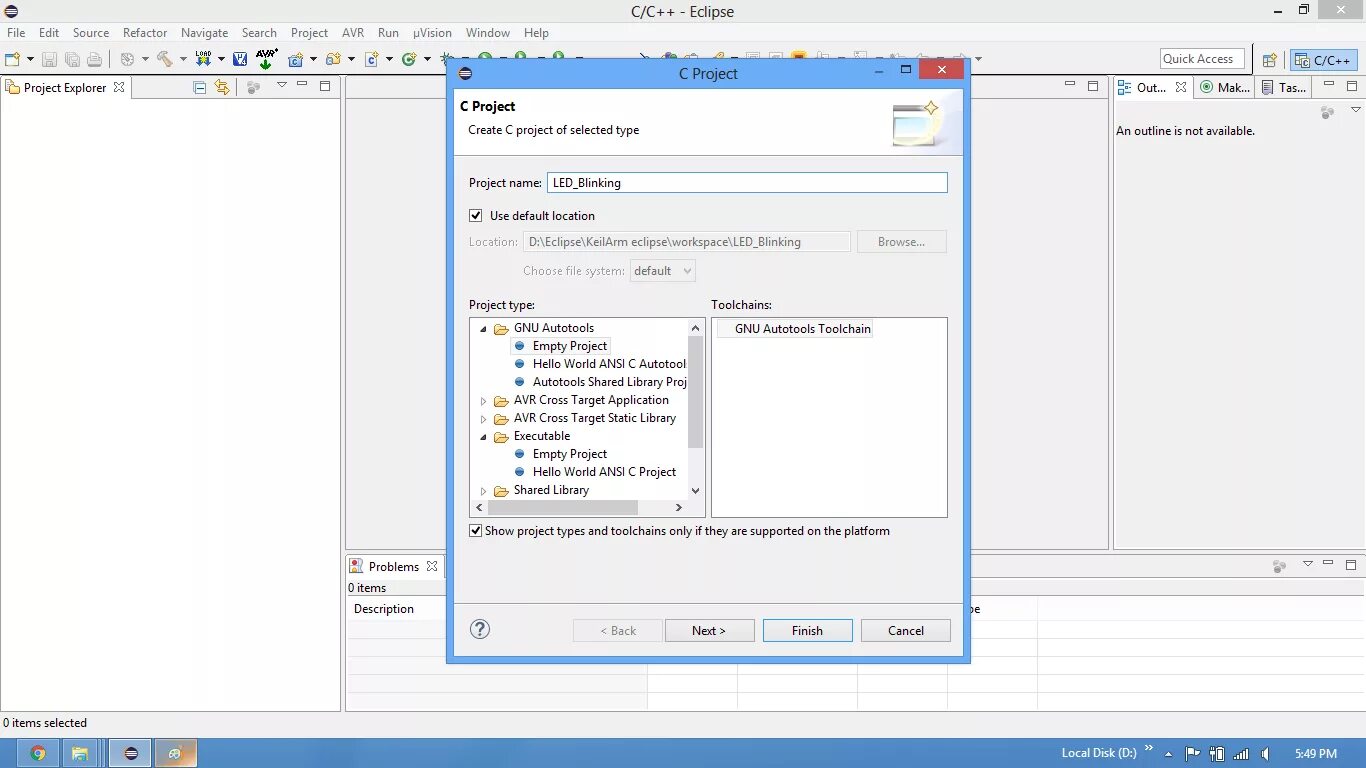This screenshot has width=1366, height=768.
Task: Click the AVR upload toolbar icon
Action: tap(267, 59)
